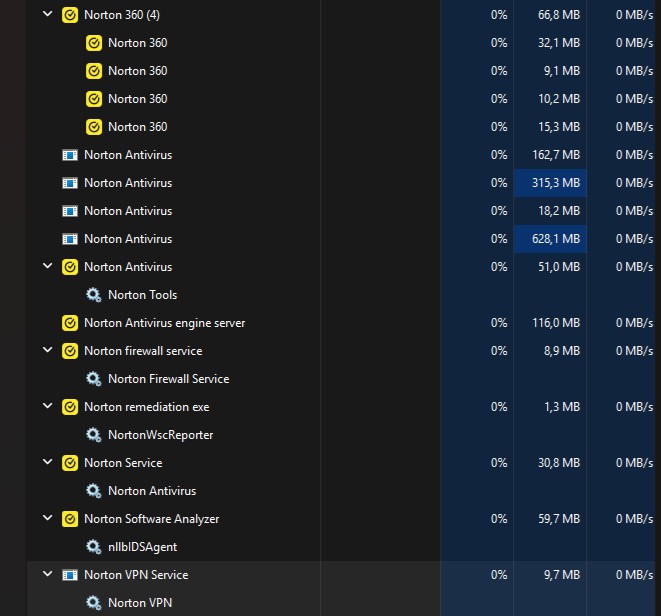
Task: Click the Norton 360 (4) group icon
Action: click(x=70, y=15)
